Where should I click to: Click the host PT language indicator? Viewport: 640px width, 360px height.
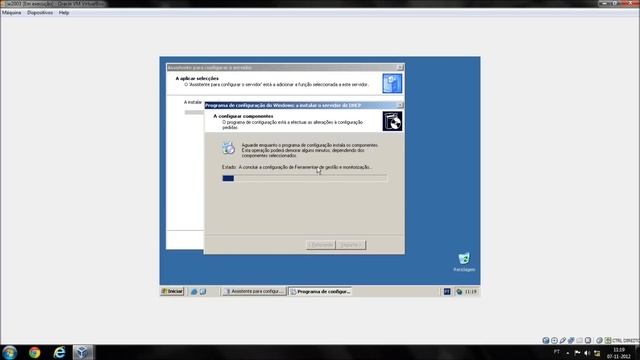[x=557, y=351]
